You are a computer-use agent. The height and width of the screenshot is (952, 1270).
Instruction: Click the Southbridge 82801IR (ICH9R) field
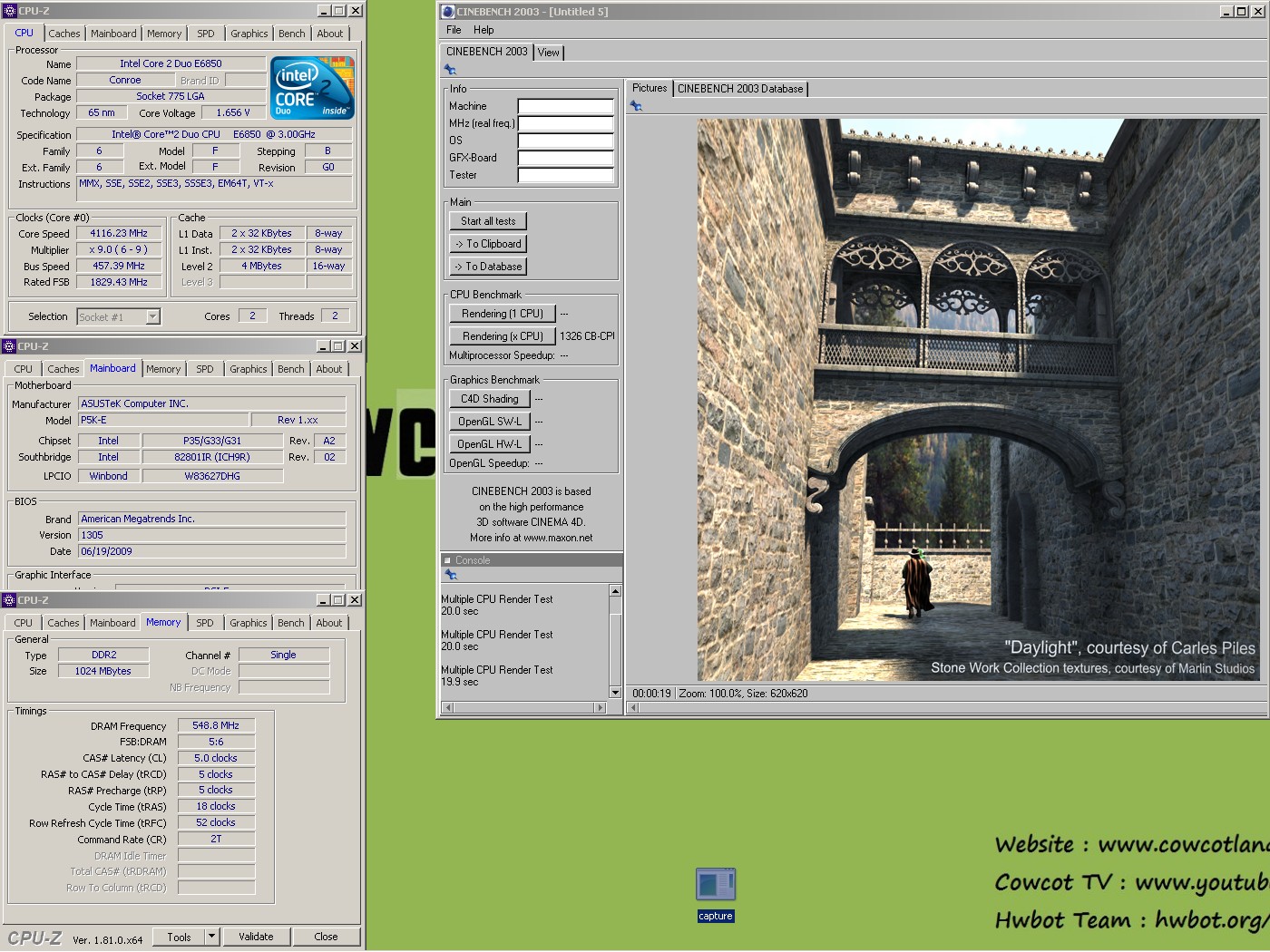pos(212,457)
